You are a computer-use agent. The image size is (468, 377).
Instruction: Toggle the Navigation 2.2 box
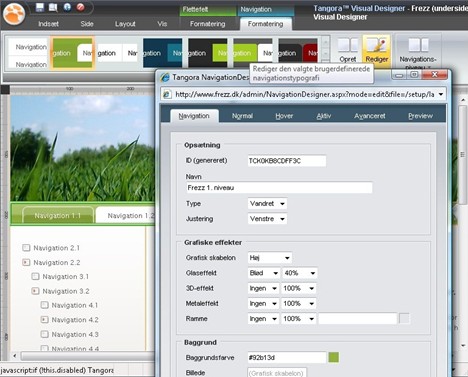click(26, 262)
